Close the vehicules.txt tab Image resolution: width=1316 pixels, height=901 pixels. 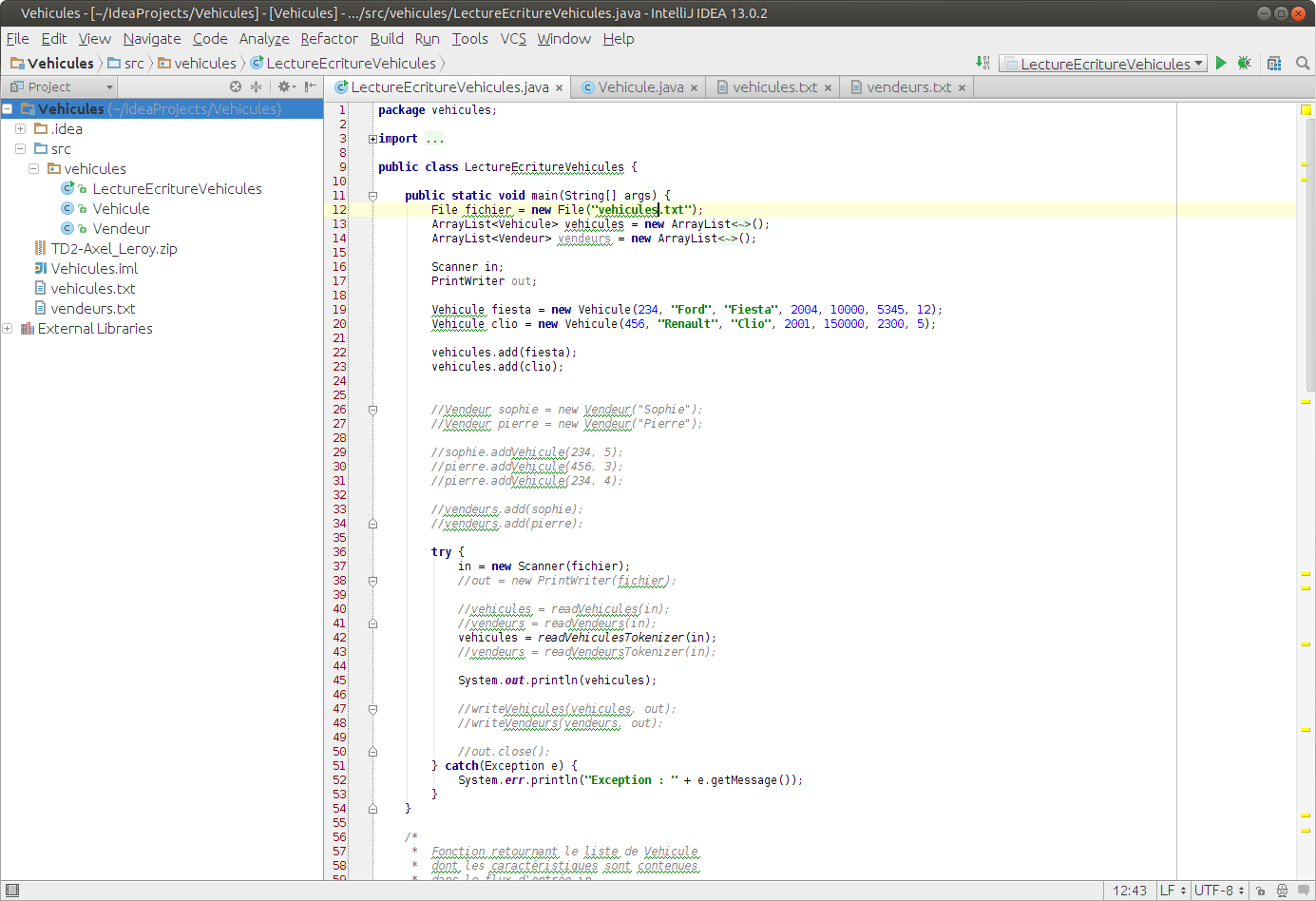click(x=828, y=87)
